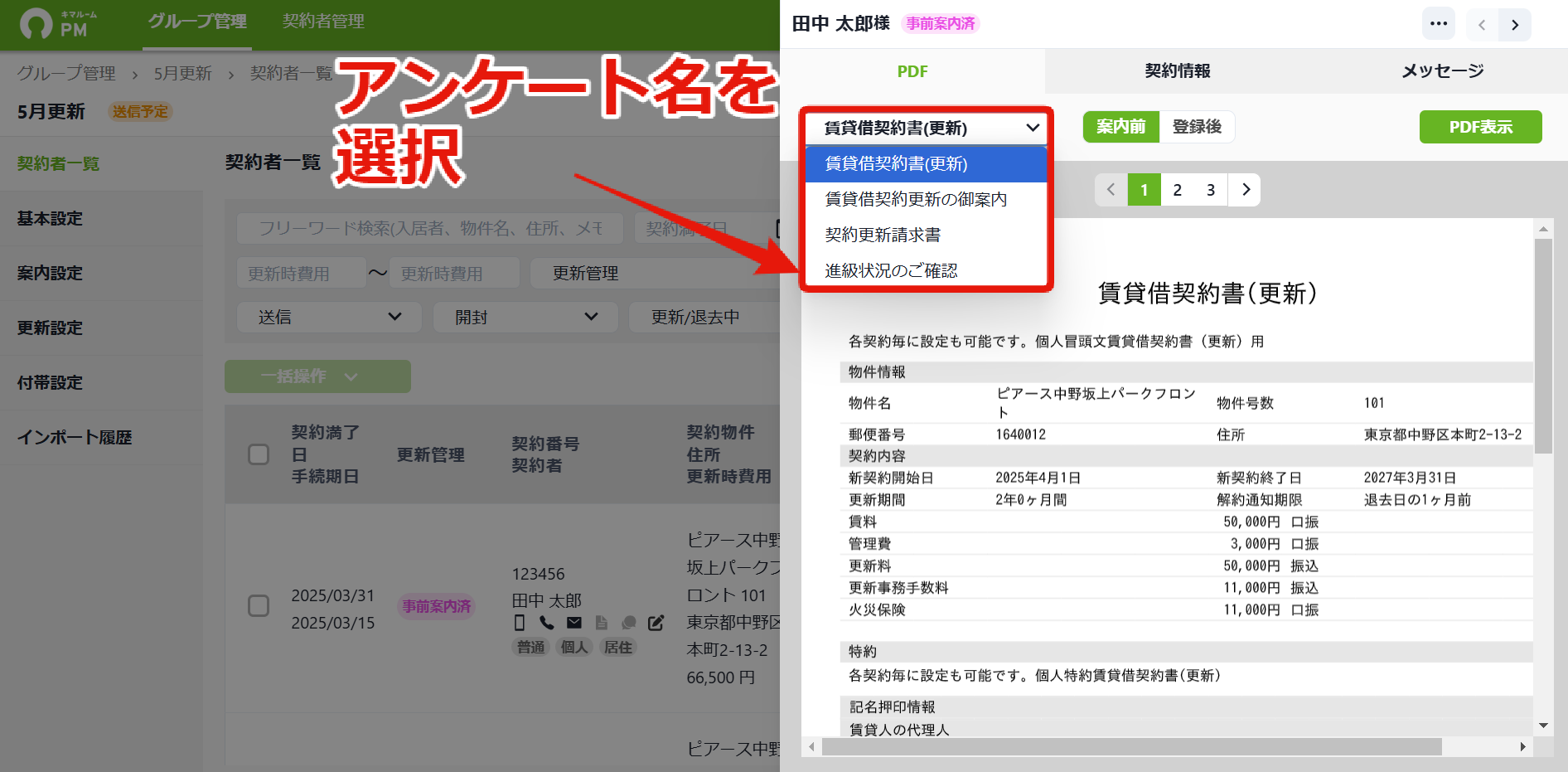This screenshot has height=772, width=1568.
Task: Go to PDF page 2
Action: point(1178,190)
